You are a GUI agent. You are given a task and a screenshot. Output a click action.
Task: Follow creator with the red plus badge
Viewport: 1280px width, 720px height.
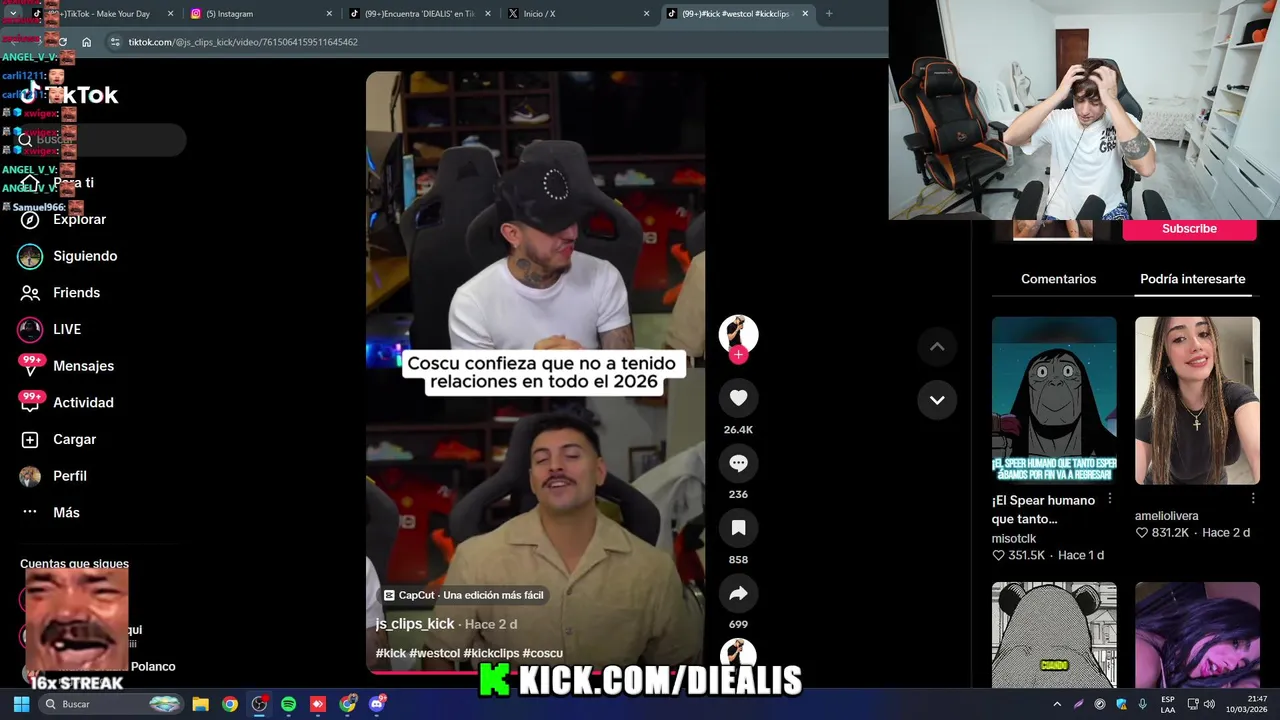pos(738,355)
